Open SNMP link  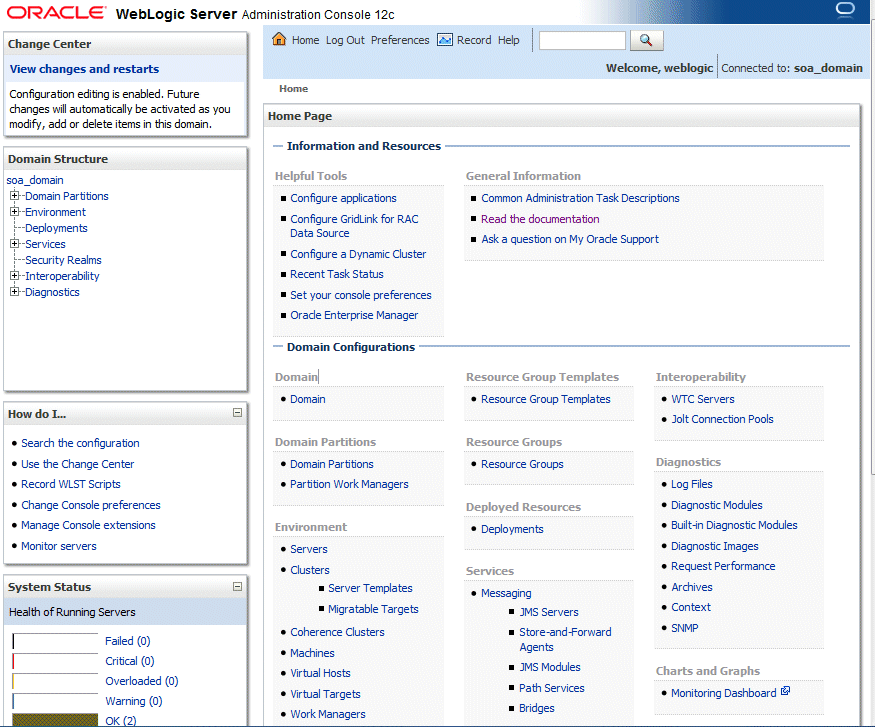click(685, 628)
